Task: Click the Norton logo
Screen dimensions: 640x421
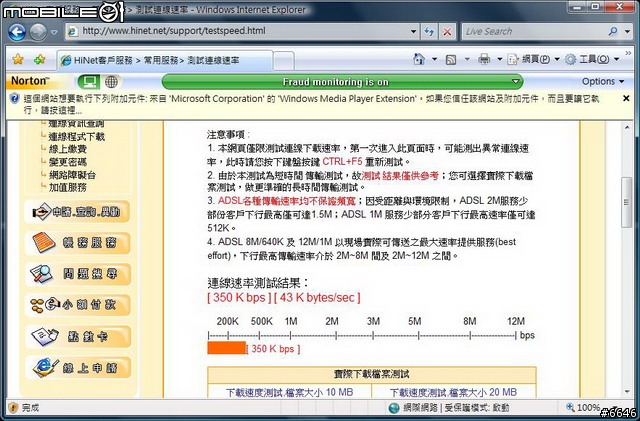Action: pyautogui.click(x=30, y=81)
